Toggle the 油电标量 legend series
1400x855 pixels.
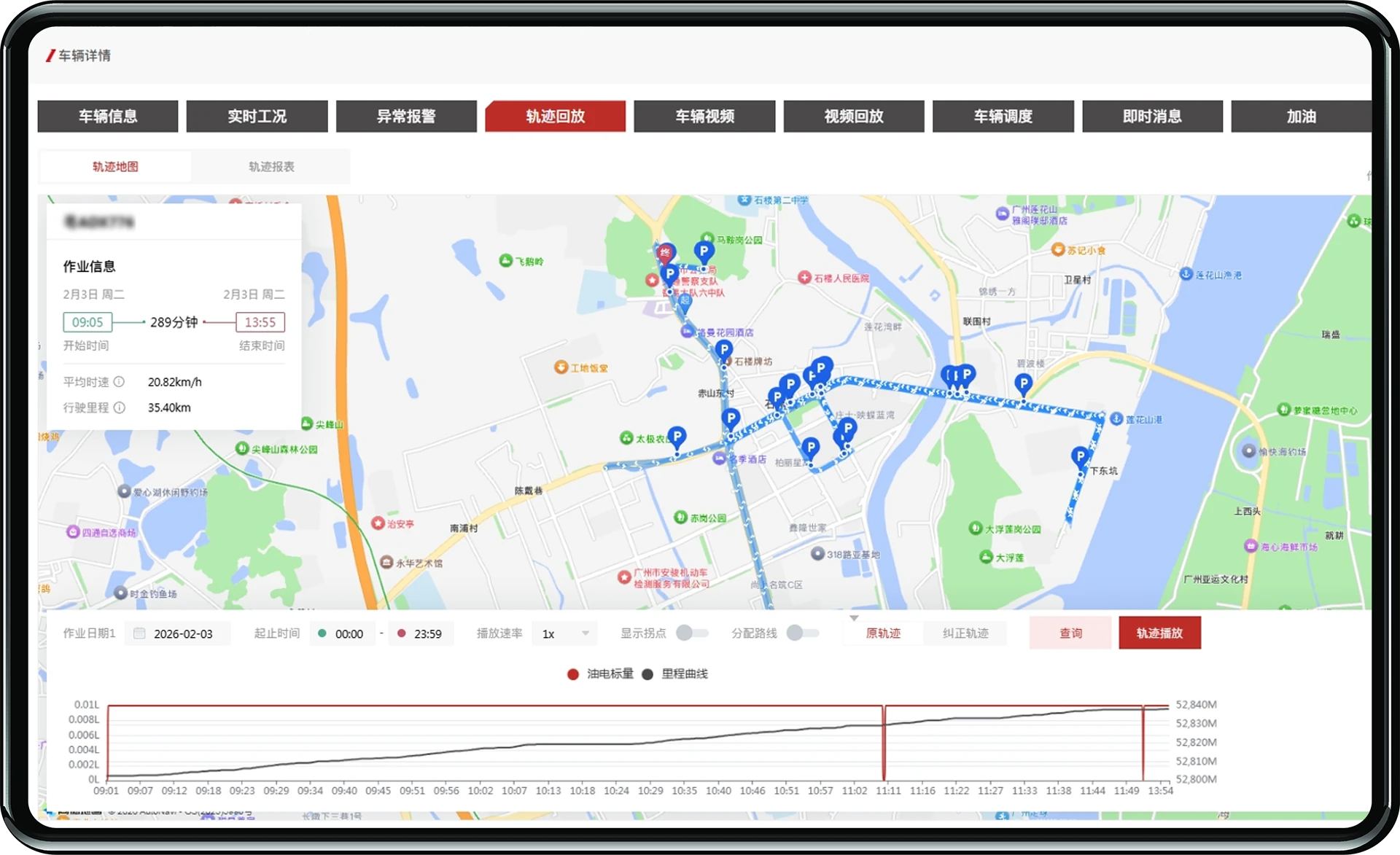tap(573, 674)
